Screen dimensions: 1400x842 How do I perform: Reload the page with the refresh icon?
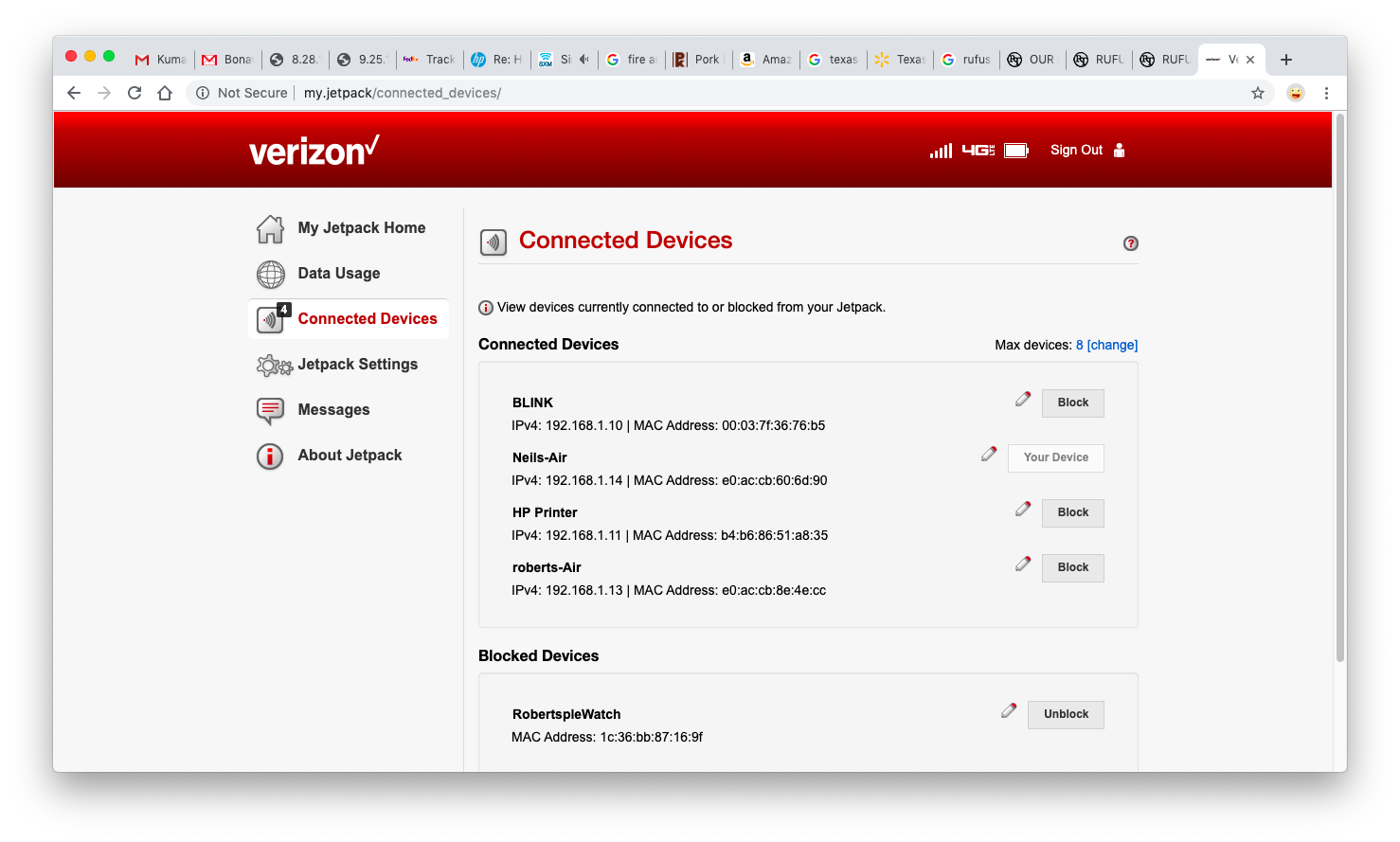[x=135, y=93]
